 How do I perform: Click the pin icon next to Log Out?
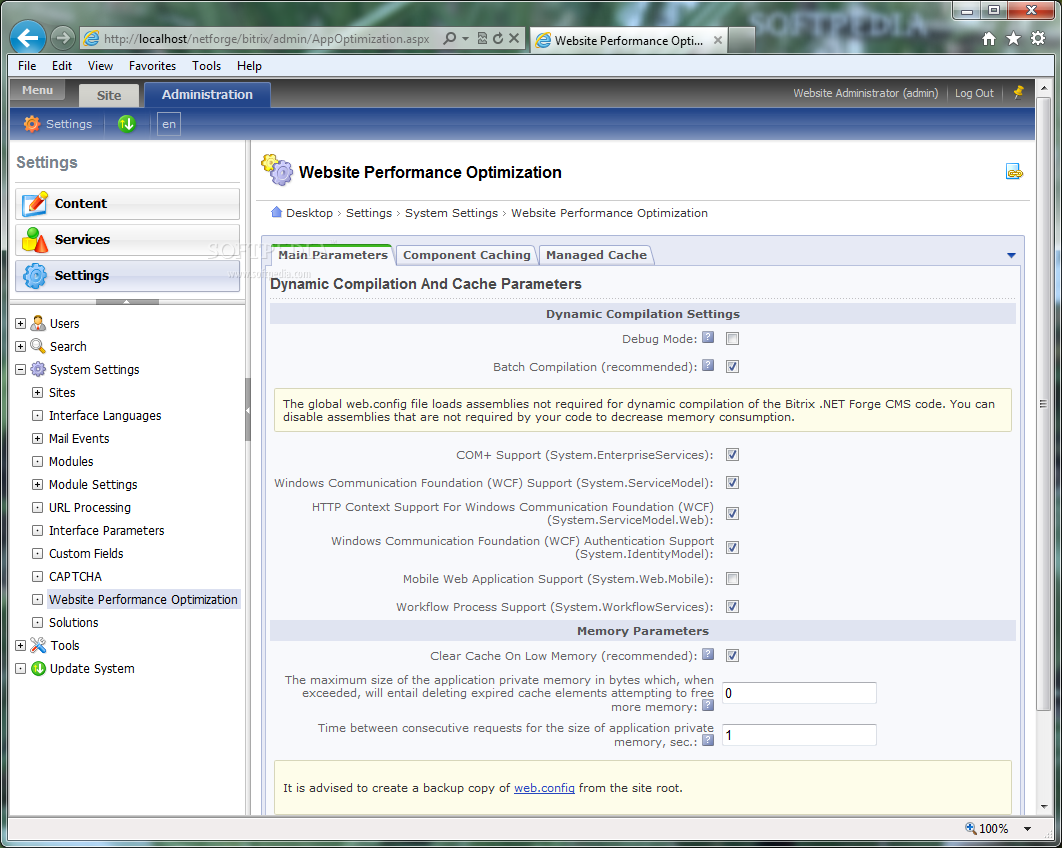tap(1018, 93)
